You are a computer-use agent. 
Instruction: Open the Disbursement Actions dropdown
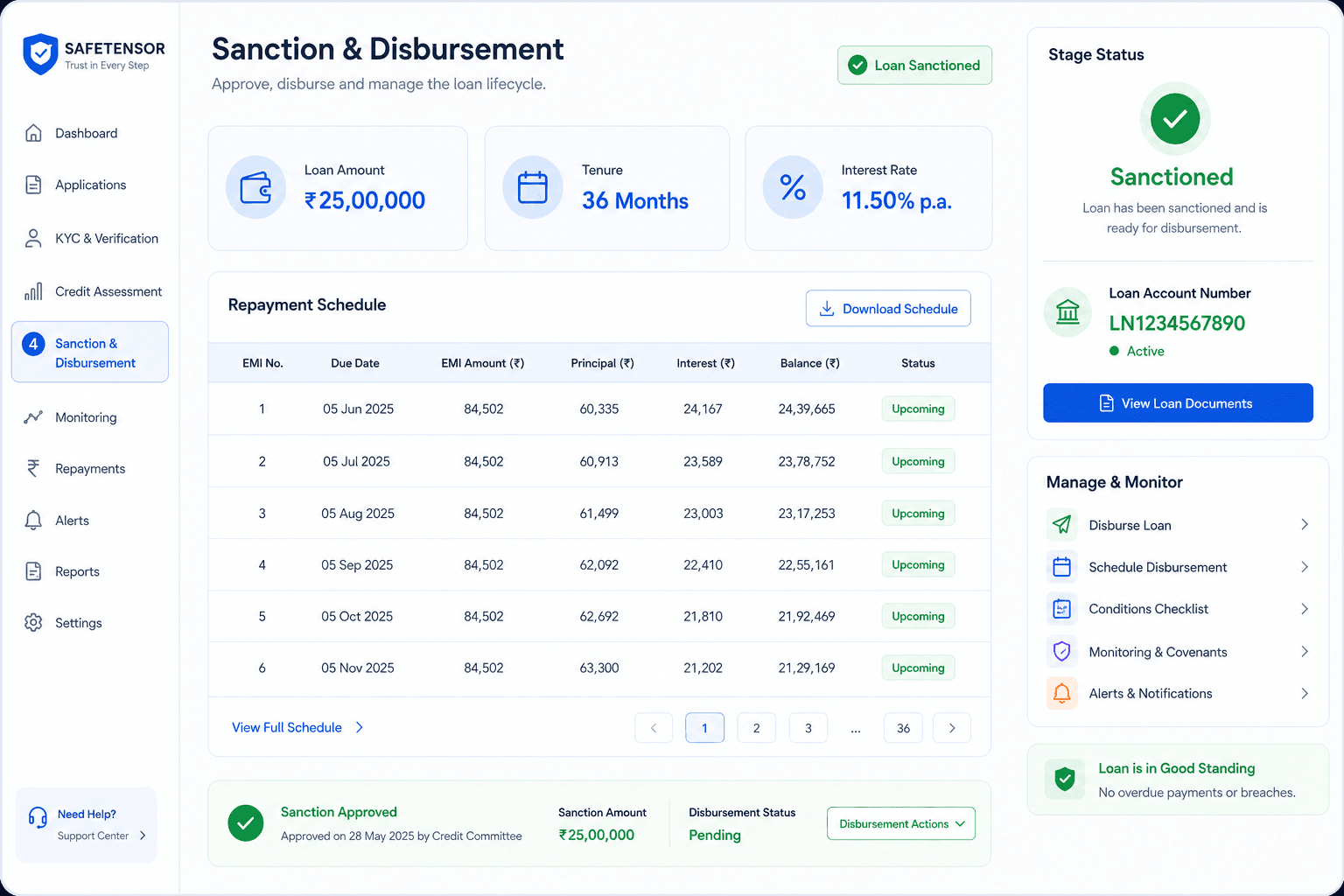[901, 823]
